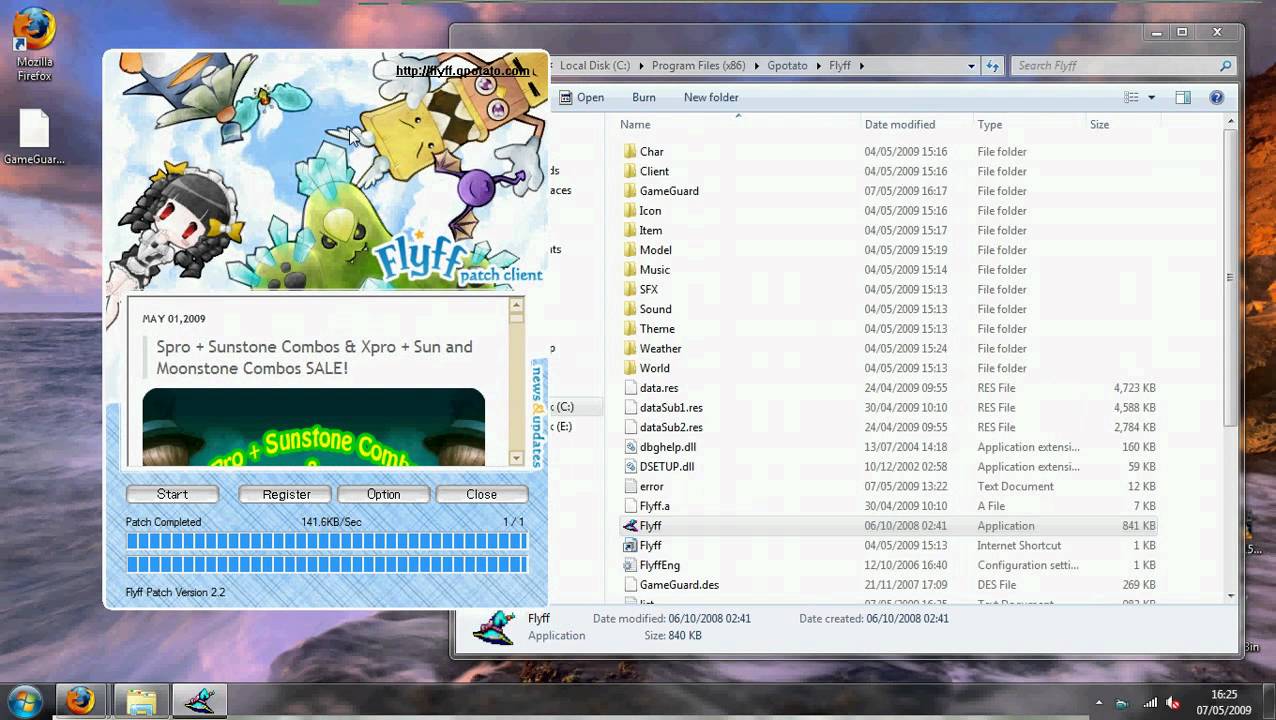Open the view options dropdown arrow
The image size is (1276, 720).
point(1151,97)
